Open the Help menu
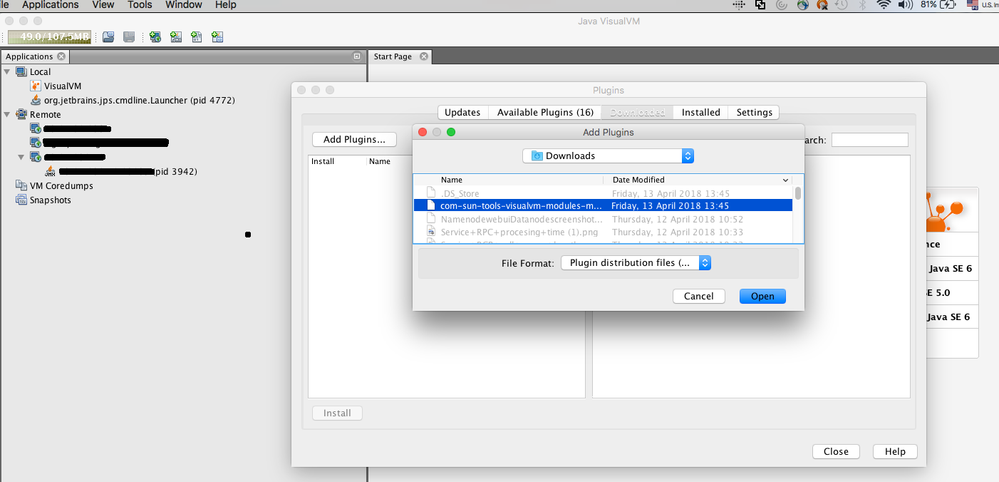 (x=226, y=5)
